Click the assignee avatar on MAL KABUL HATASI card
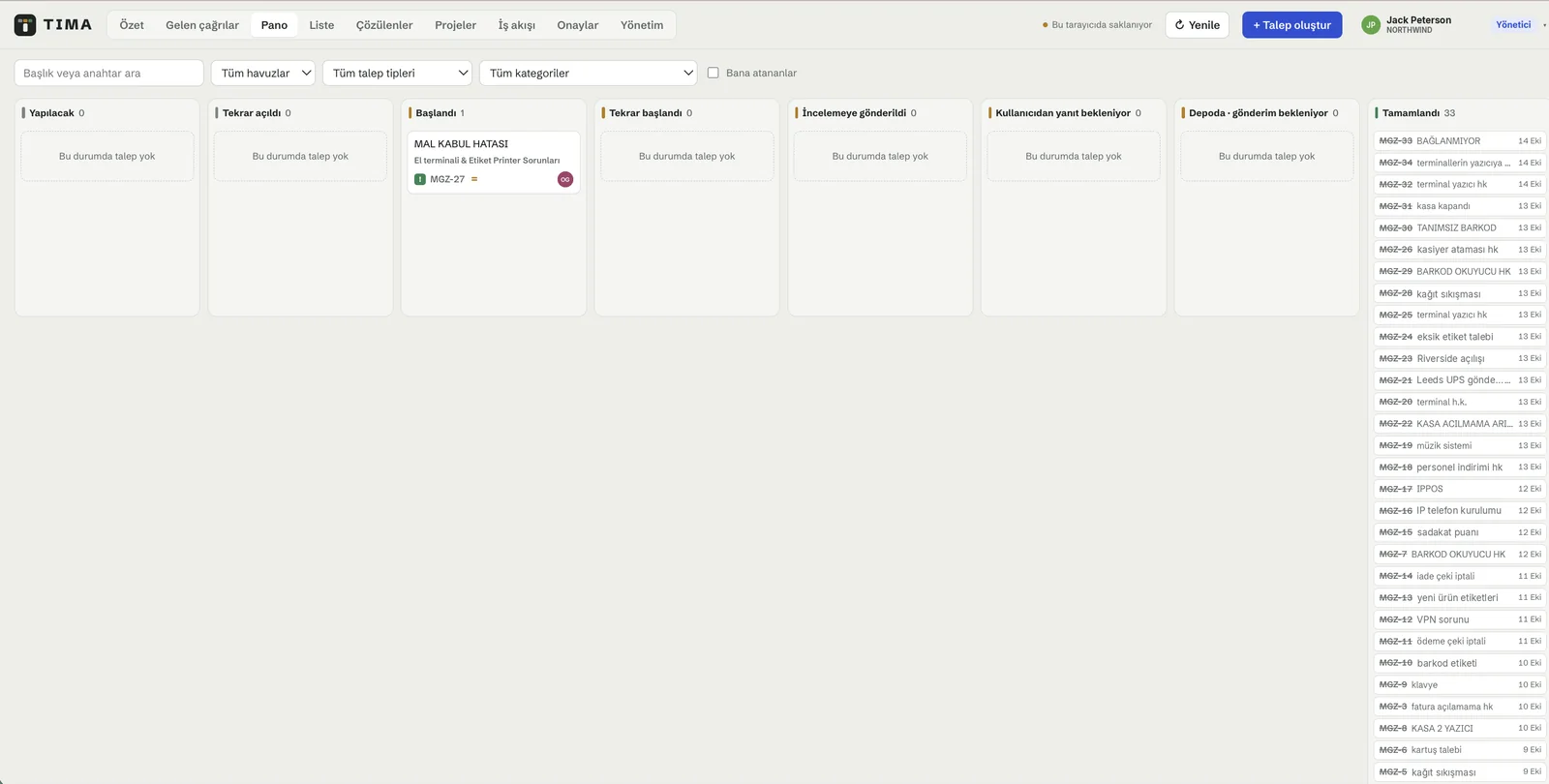1549x784 pixels. [565, 179]
